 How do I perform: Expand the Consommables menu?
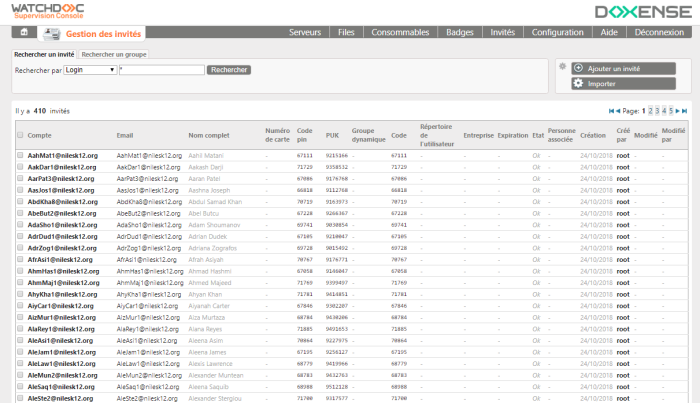(393, 33)
